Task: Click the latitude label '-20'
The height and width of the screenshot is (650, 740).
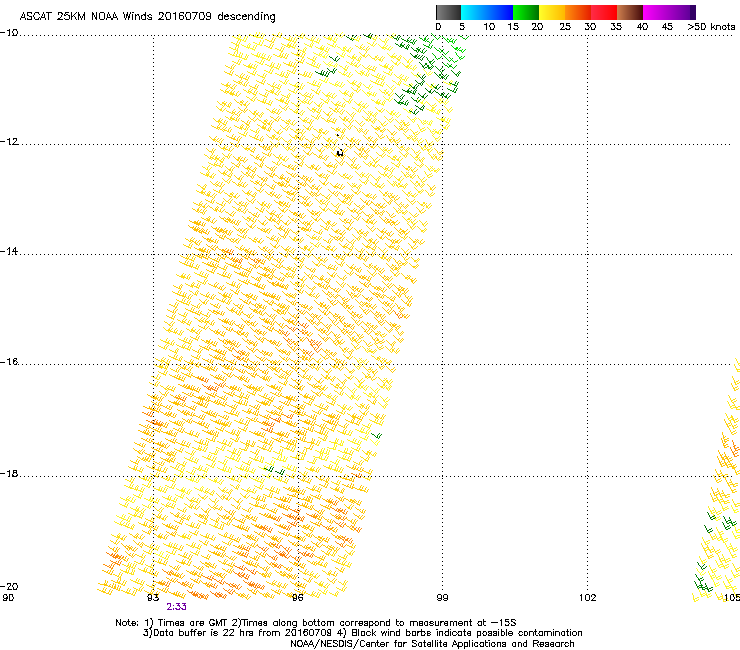Action: 9,586
